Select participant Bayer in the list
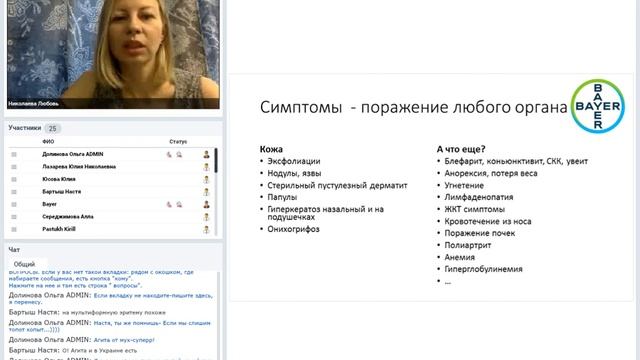640x360 pixels. point(49,204)
